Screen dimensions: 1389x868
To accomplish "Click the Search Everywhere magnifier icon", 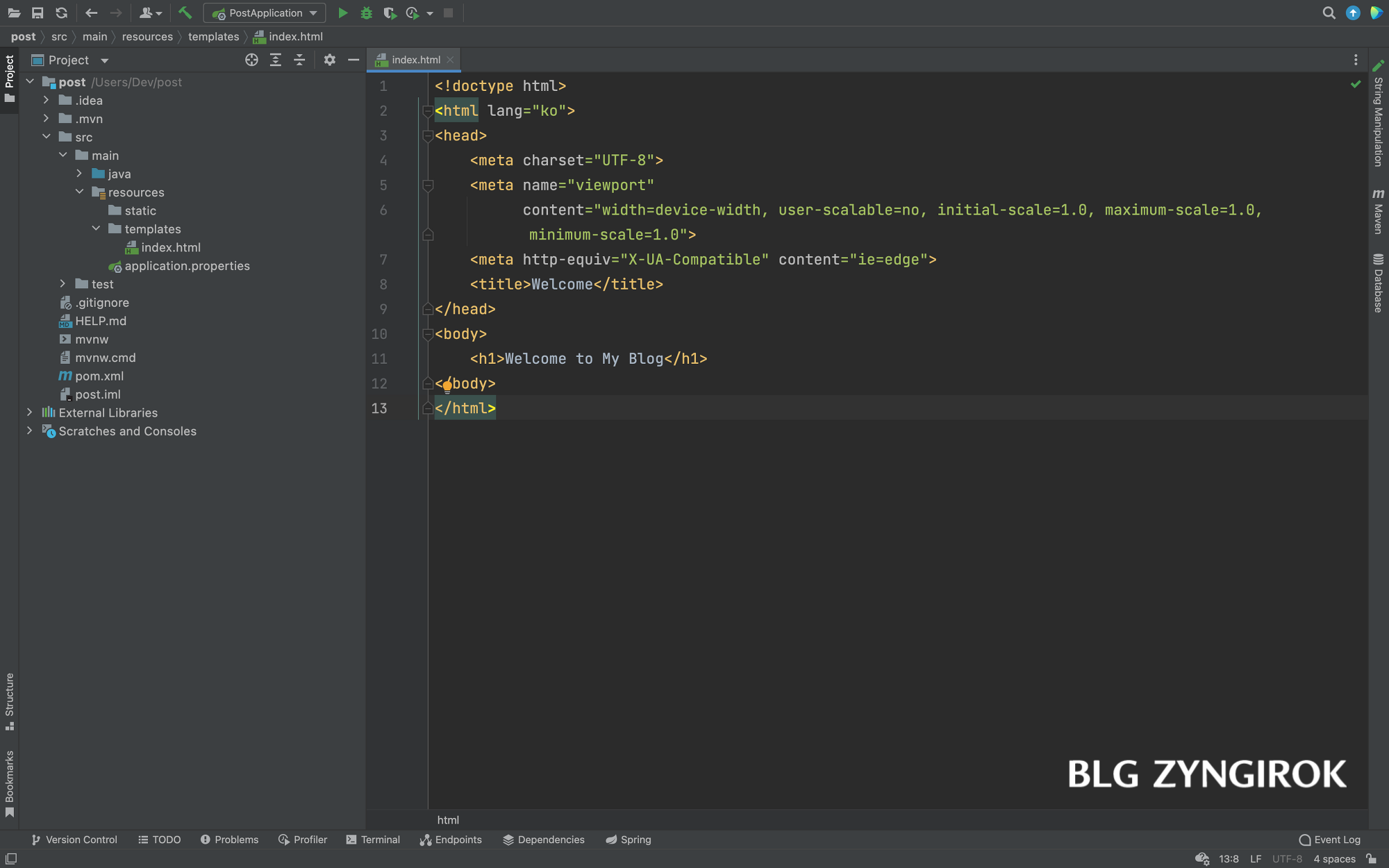I will [x=1329, y=13].
